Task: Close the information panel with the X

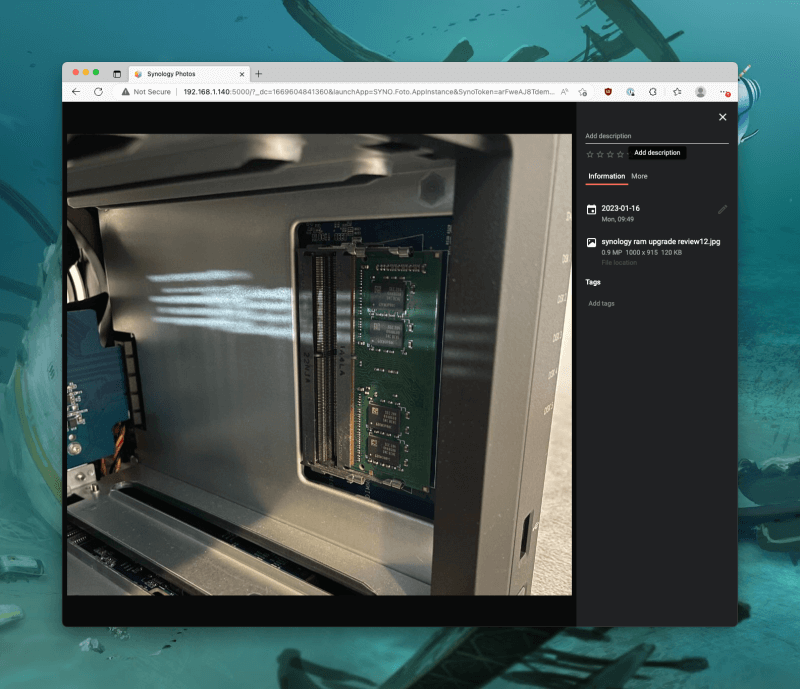Action: tap(722, 117)
